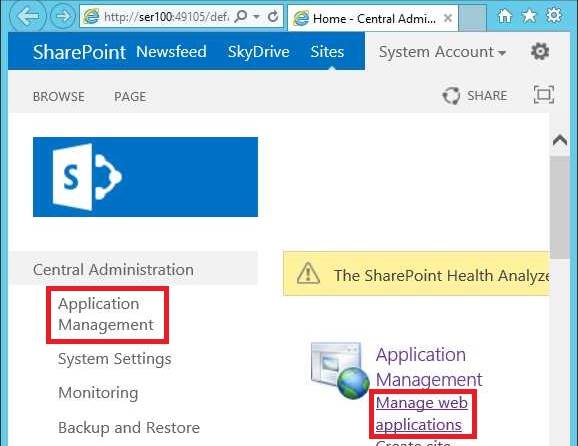Open the SharePoint settings gear
Screen dimensions: 578x446
(x=540, y=51)
